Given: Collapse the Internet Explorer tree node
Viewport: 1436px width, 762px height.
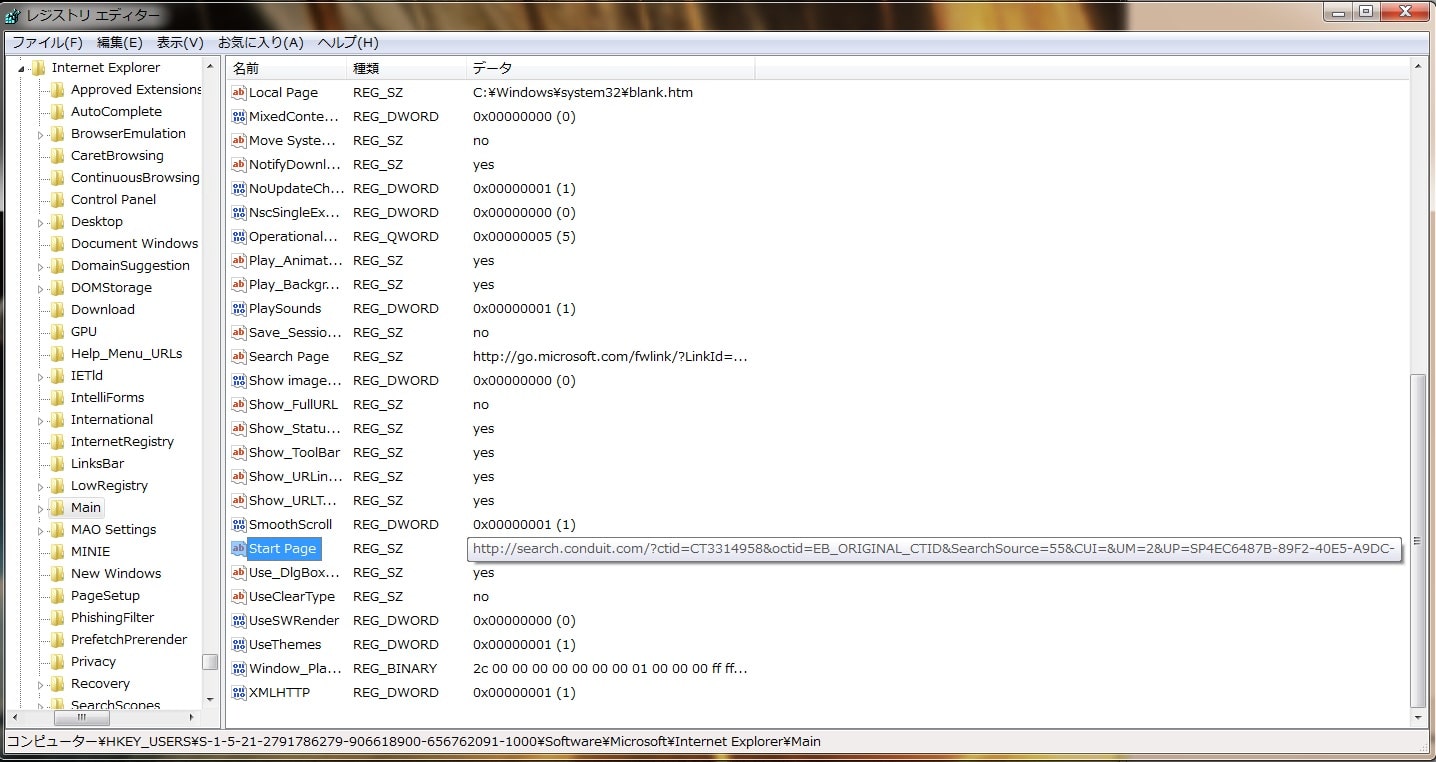Looking at the screenshot, I should pyautogui.click(x=21, y=68).
